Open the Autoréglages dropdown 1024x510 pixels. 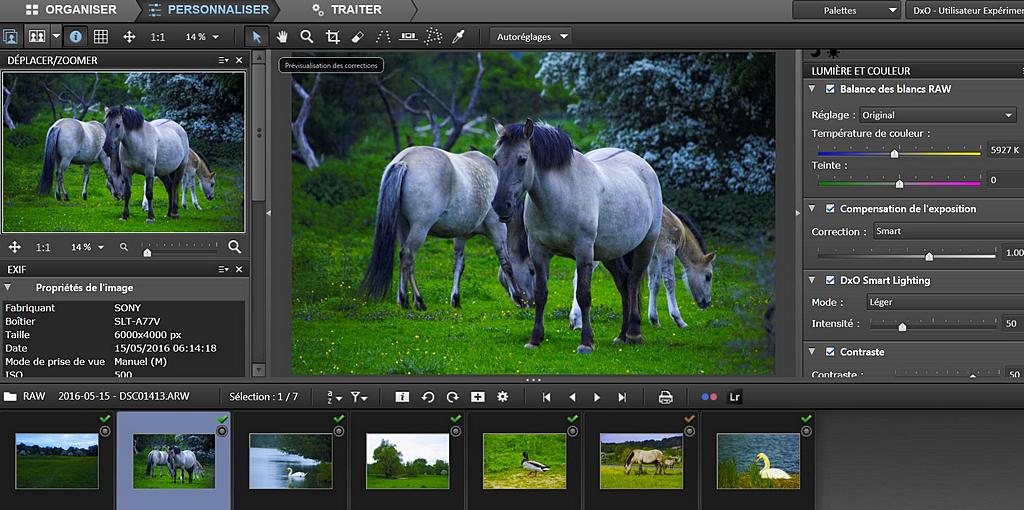(x=531, y=37)
